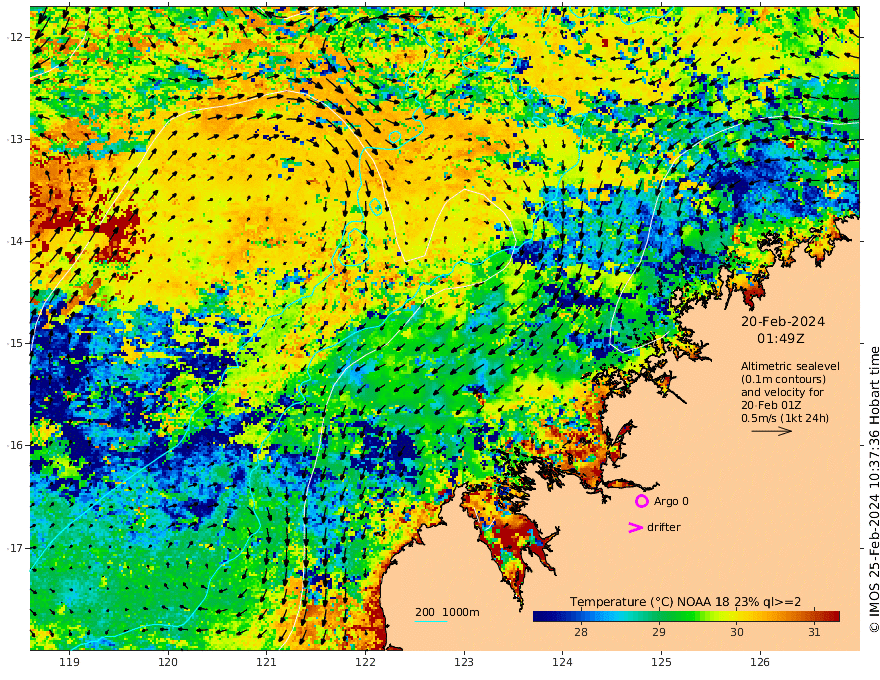Click the IMOS copyright timestamp text
The width and height of the screenshot is (880, 680).
(x=873, y=489)
